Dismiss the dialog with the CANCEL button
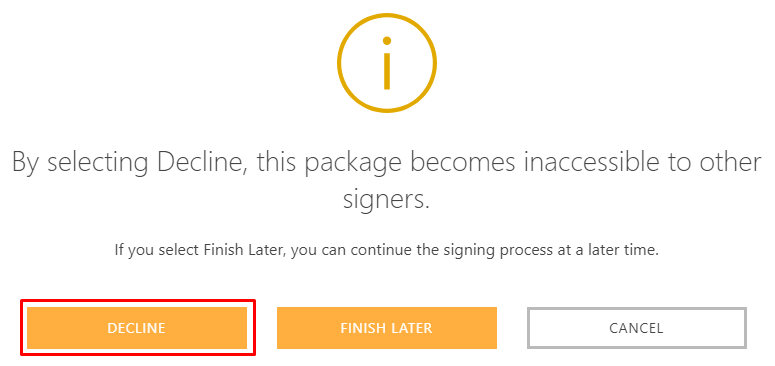Image resolution: width=775 pixels, height=366 pixels. (637, 328)
